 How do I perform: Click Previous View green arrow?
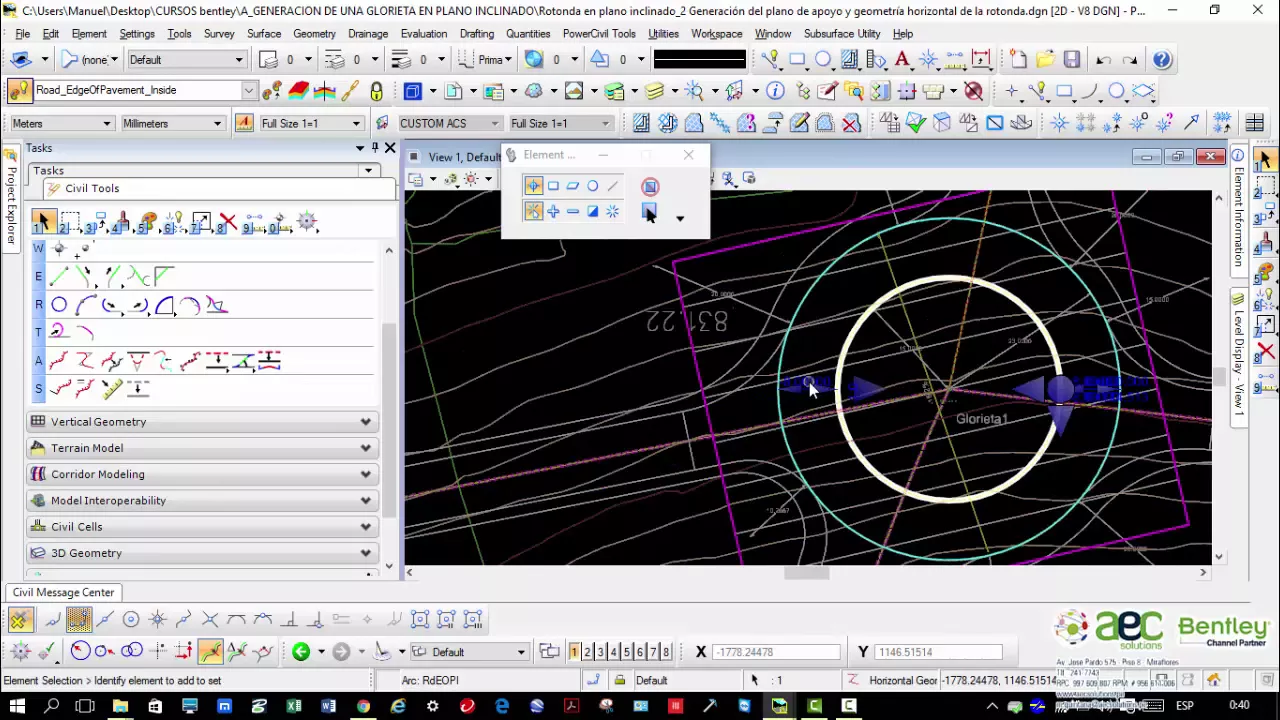[300, 652]
